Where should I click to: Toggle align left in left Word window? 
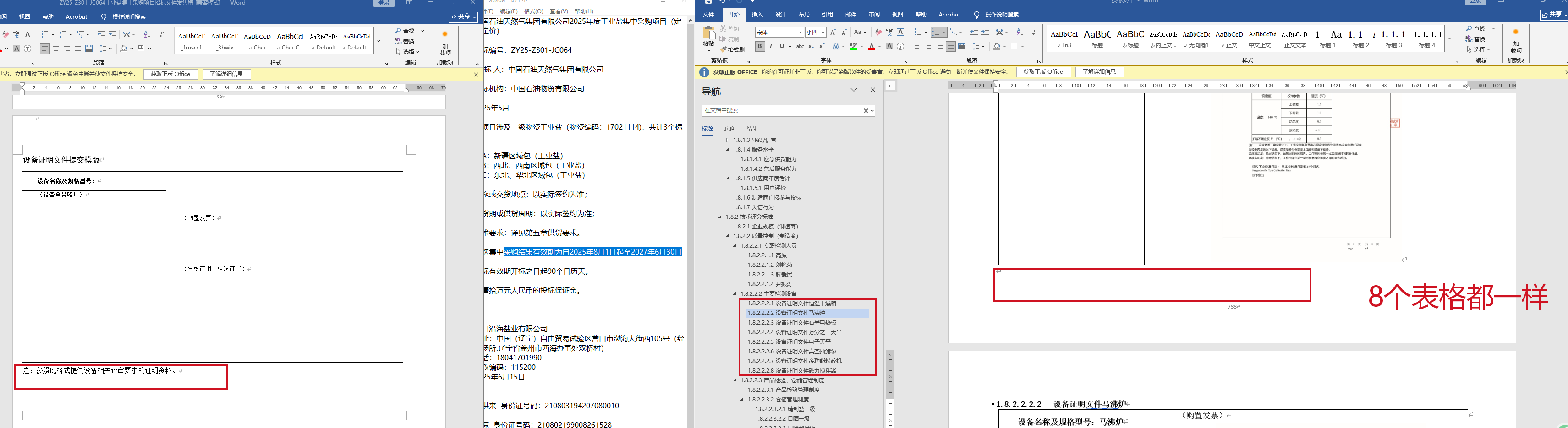point(45,49)
